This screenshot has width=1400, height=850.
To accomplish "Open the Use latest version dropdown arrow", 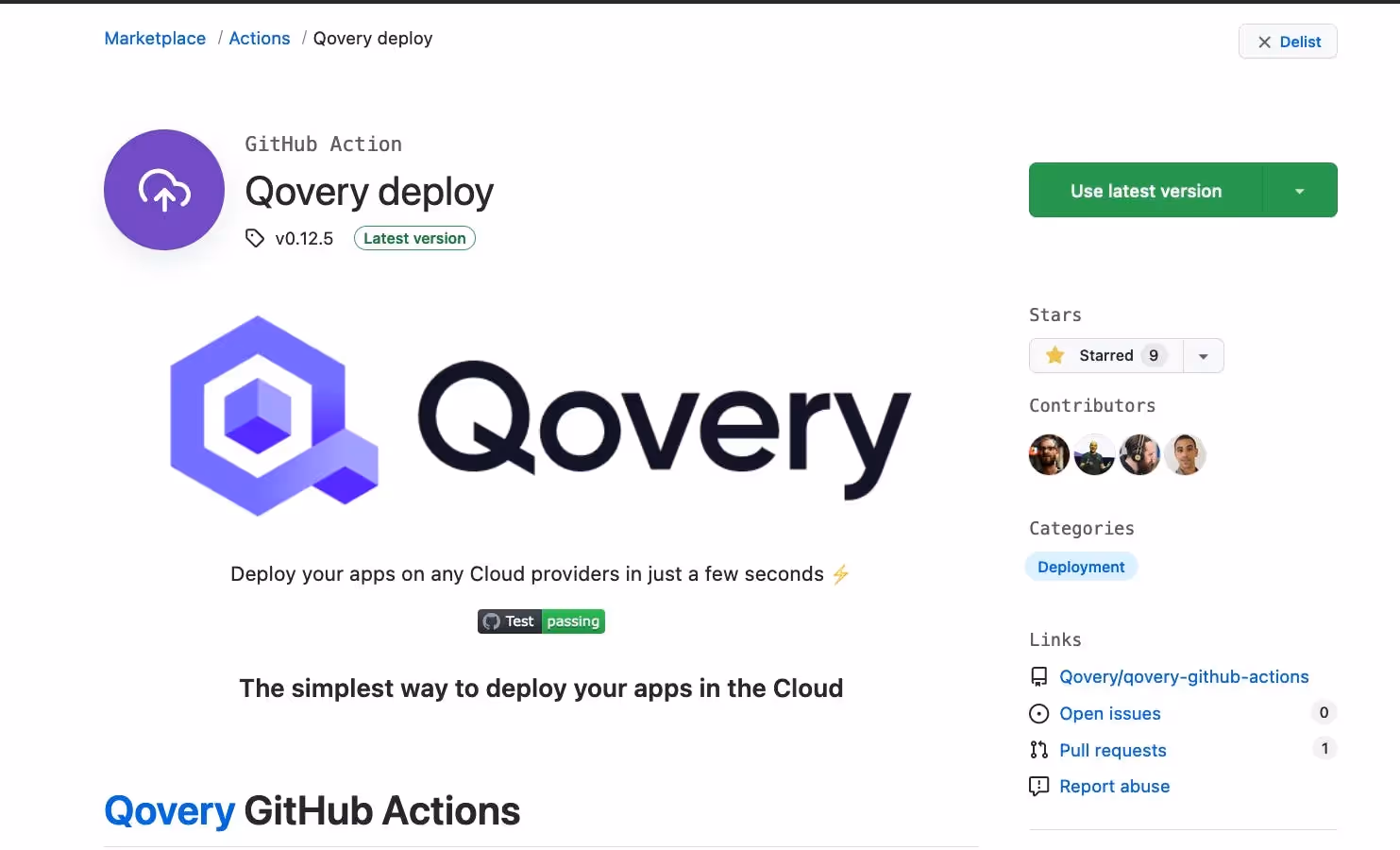I will 1299,190.
